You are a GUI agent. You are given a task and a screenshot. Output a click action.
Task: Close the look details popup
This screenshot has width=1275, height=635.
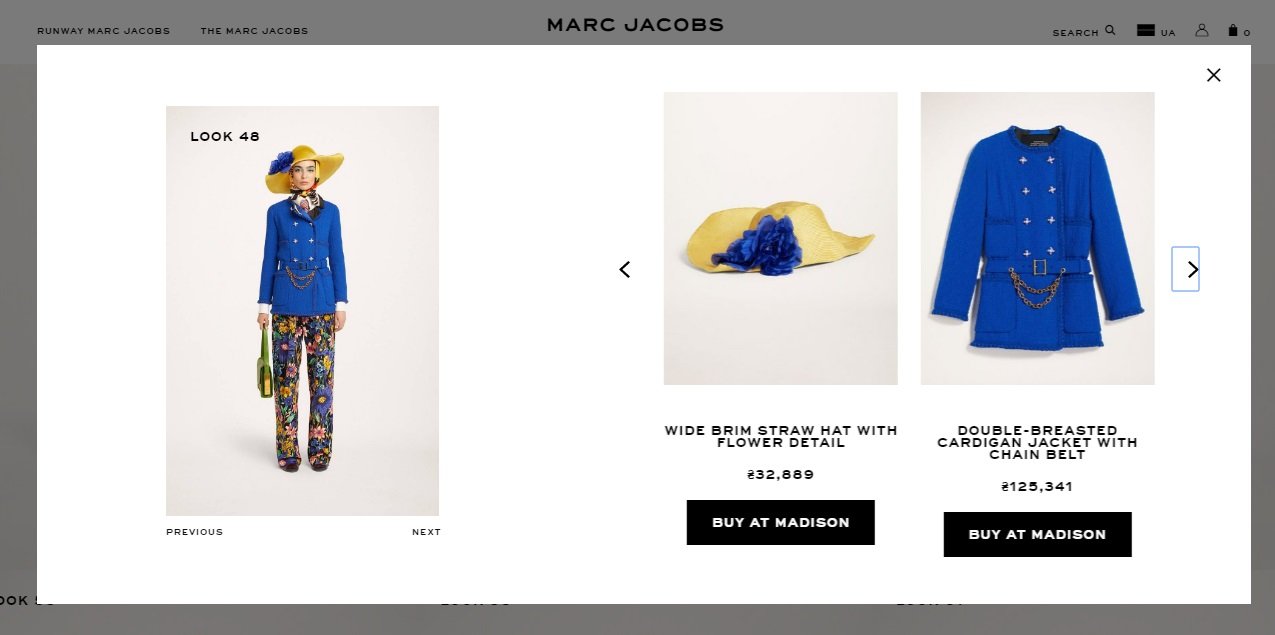(1213, 75)
